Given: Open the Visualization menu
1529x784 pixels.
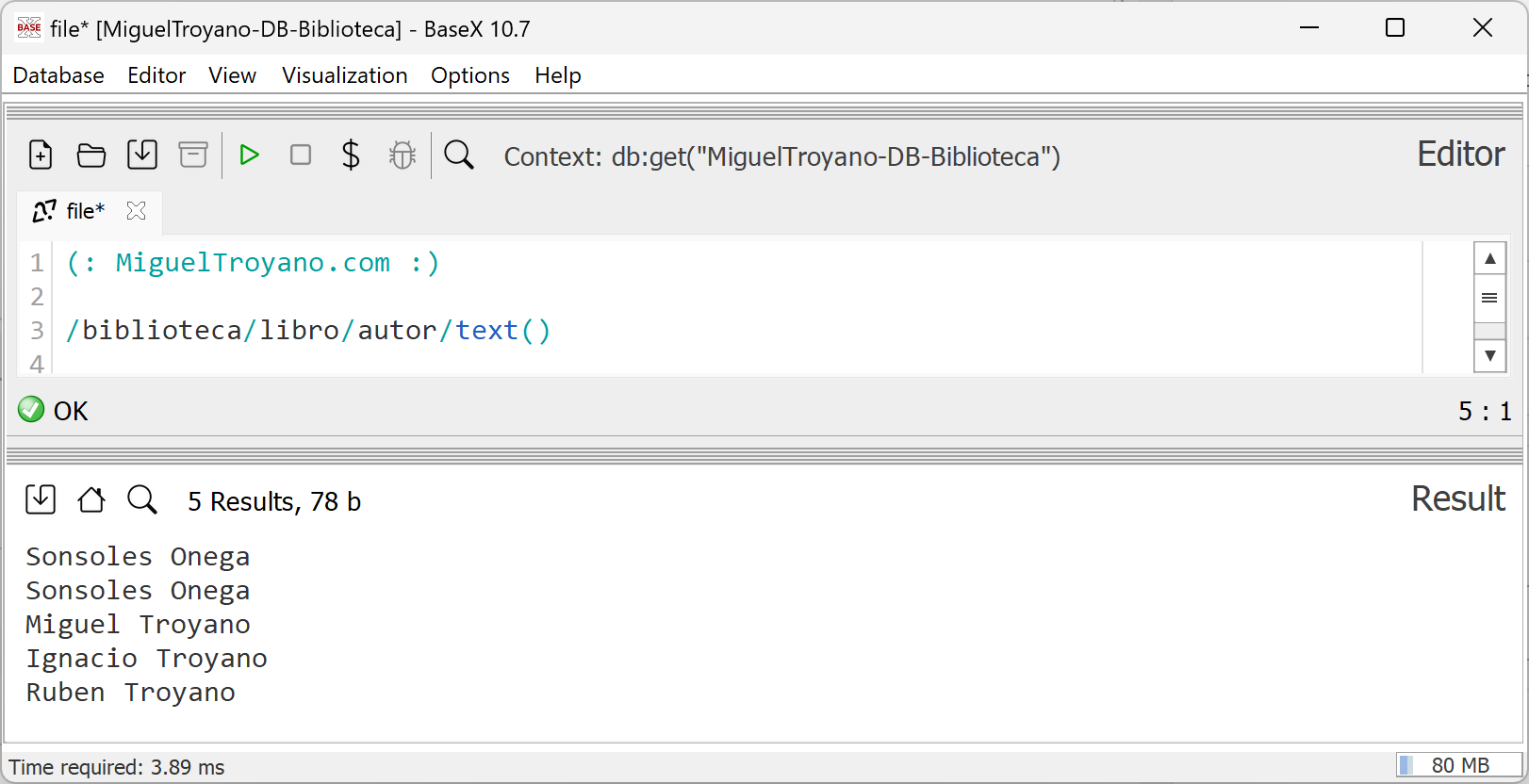Looking at the screenshot, I should [345, 75].
